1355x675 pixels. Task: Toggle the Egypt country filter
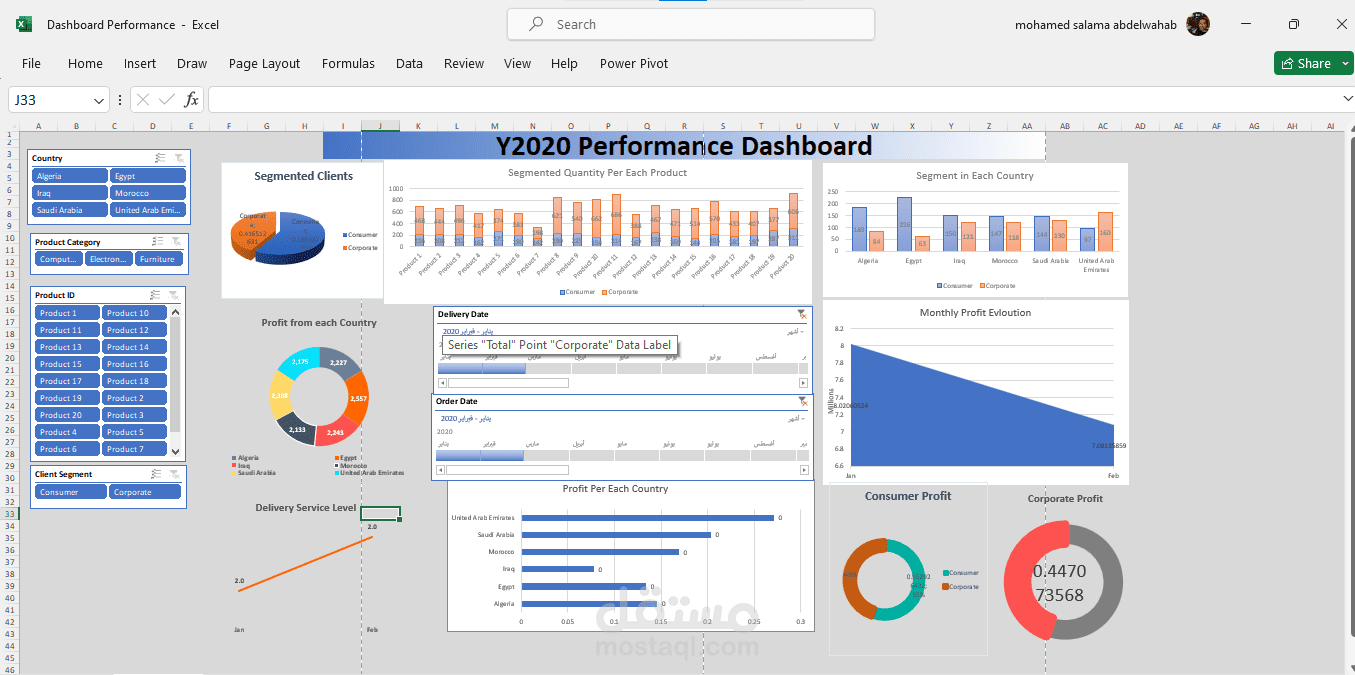(x=148, y=176)
